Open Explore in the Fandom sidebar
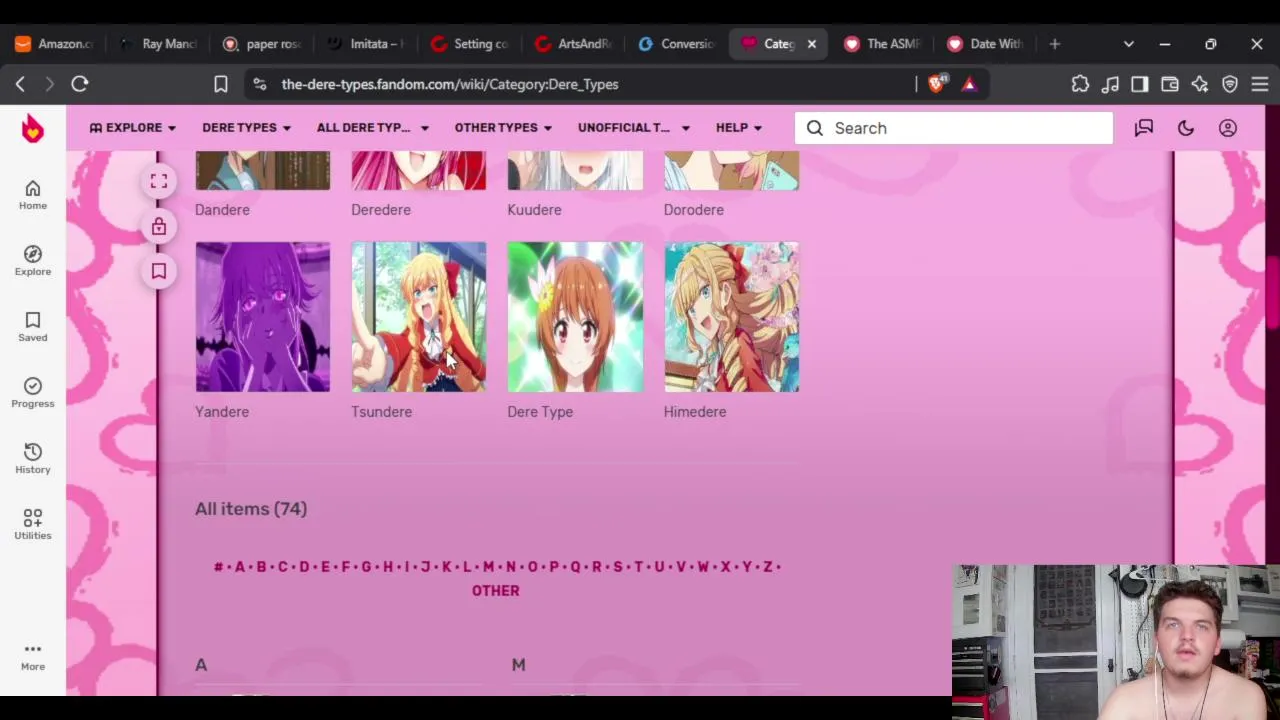Viewport: 1280px width, 720px height. (33, 260)
